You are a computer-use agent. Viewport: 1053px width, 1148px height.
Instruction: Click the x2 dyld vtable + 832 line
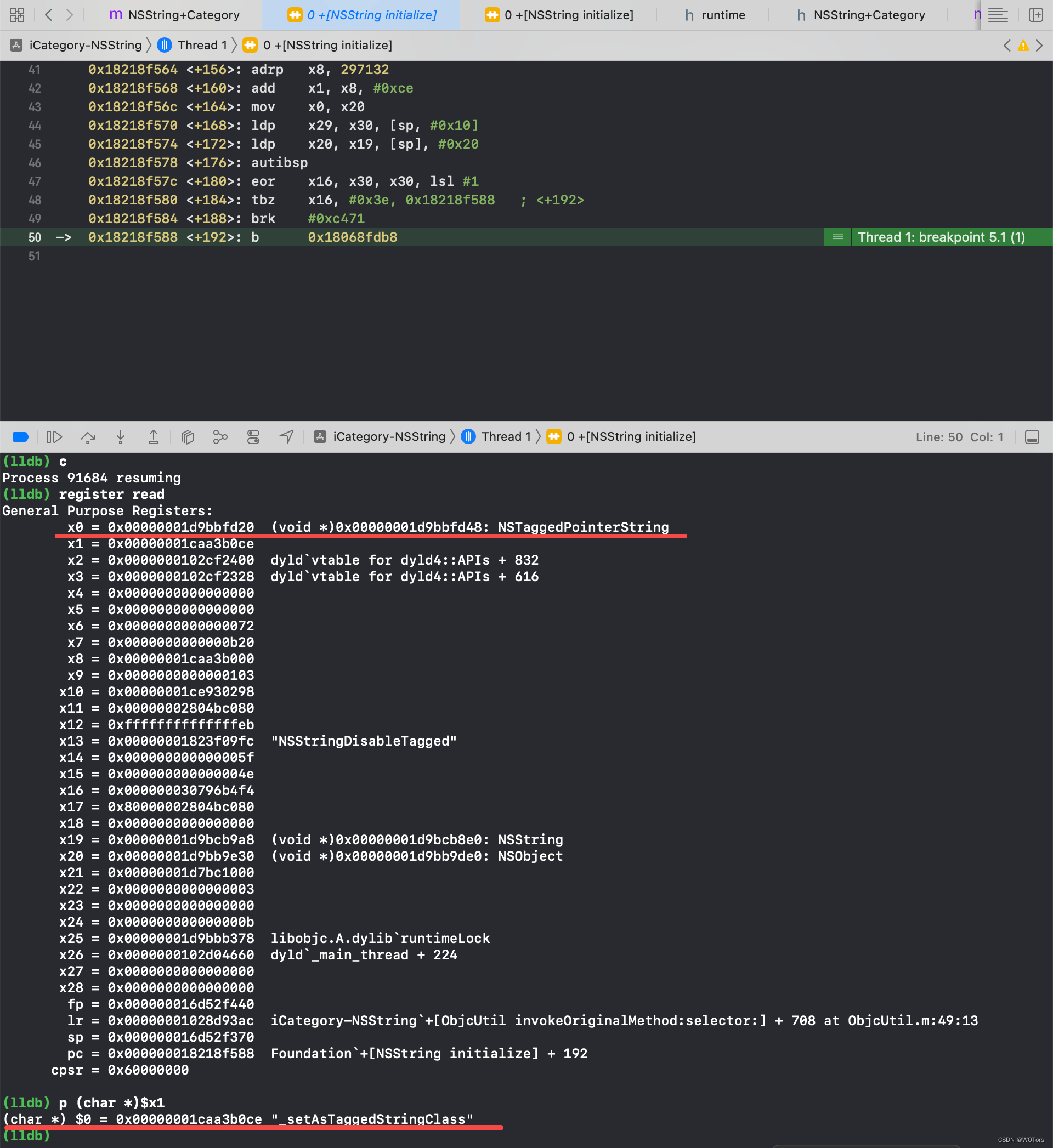tap(303, 560)
